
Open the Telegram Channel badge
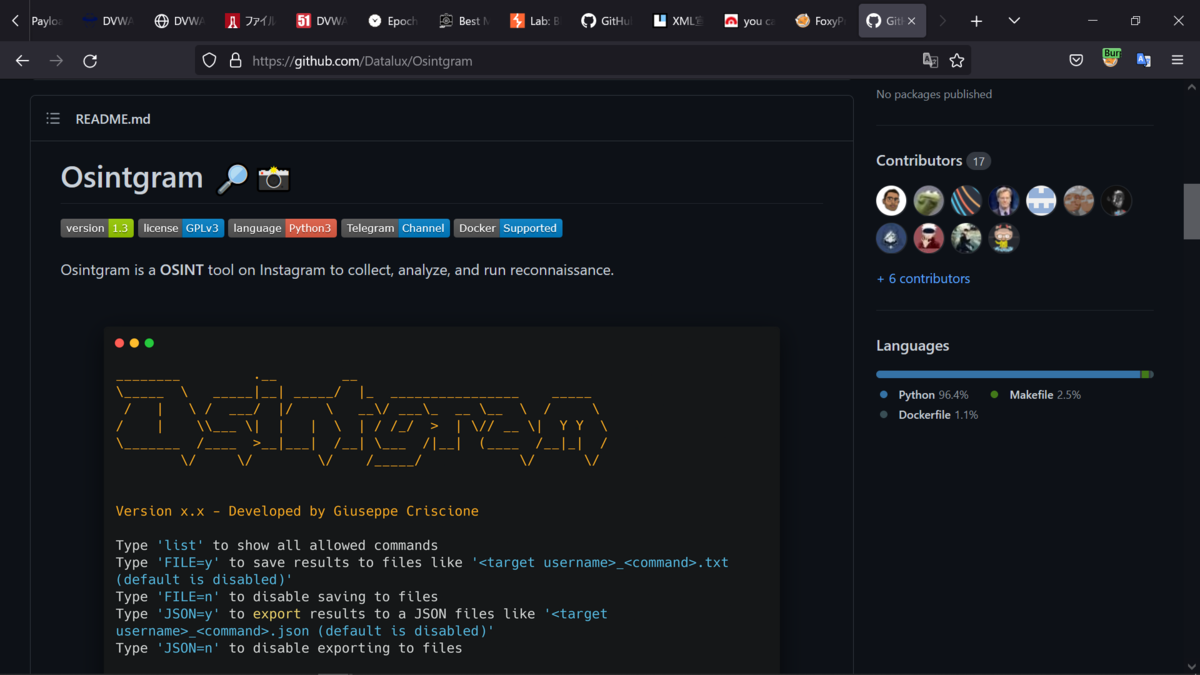(x=395, y=228)
